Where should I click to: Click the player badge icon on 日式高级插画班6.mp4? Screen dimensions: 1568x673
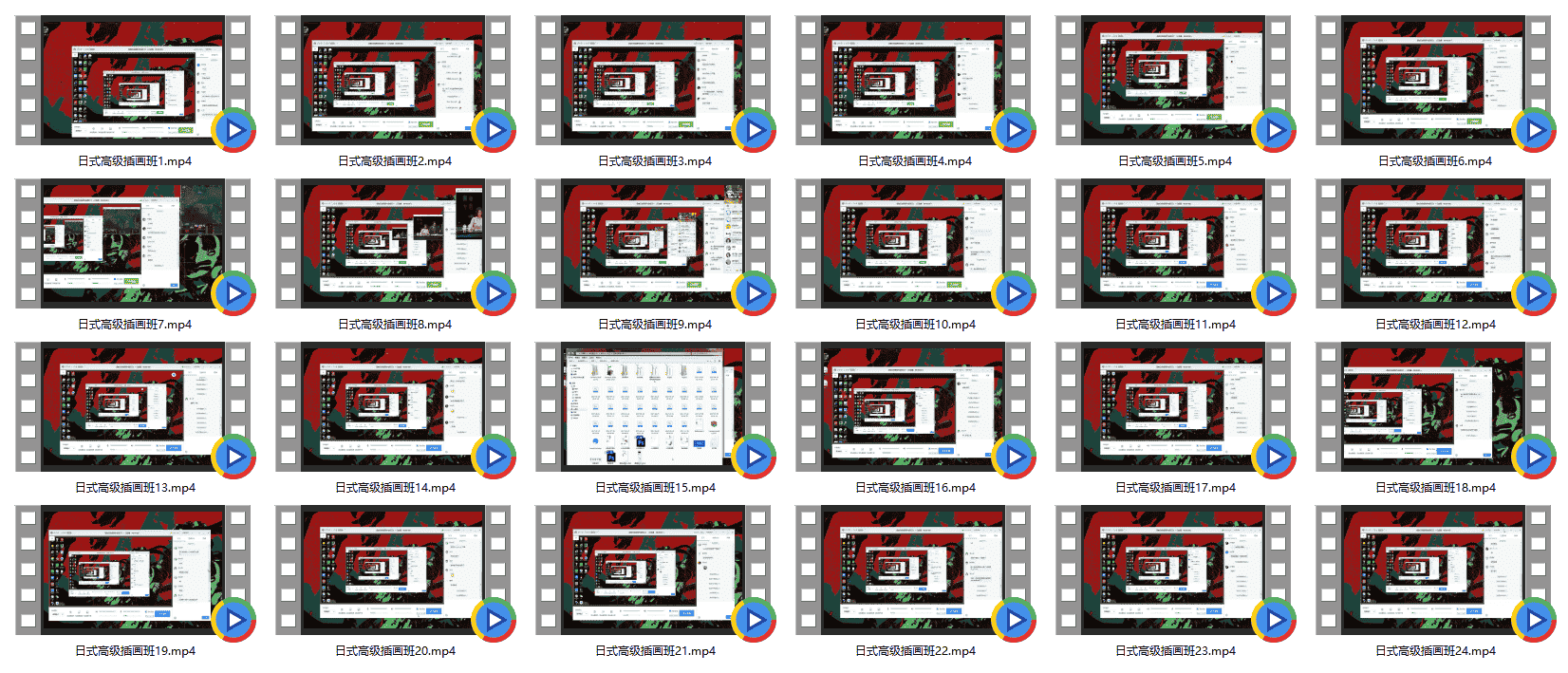coord(1534,130)
